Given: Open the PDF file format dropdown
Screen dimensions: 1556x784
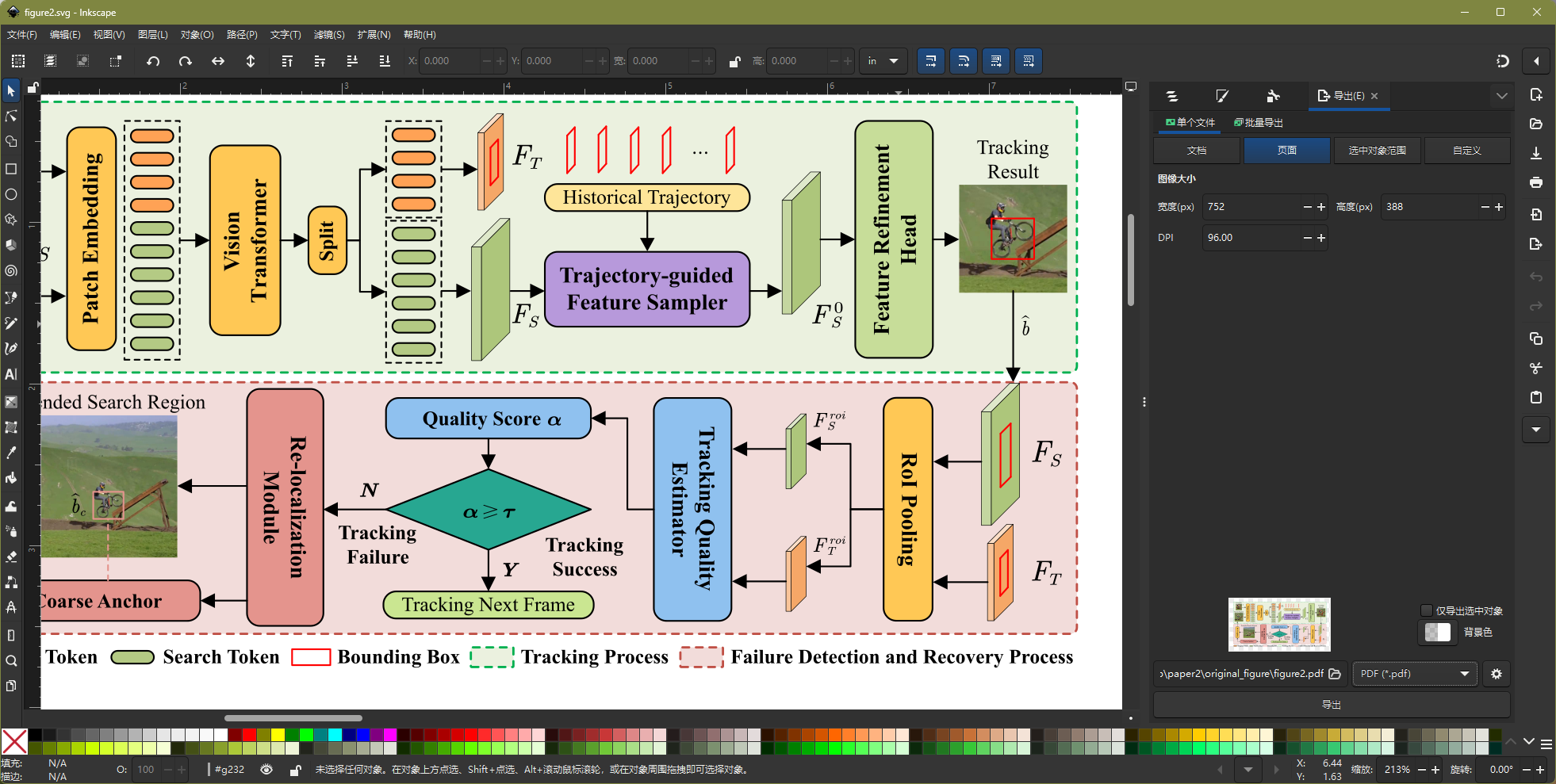Looking at the screenshot, I should click(x=1415, y=674).
